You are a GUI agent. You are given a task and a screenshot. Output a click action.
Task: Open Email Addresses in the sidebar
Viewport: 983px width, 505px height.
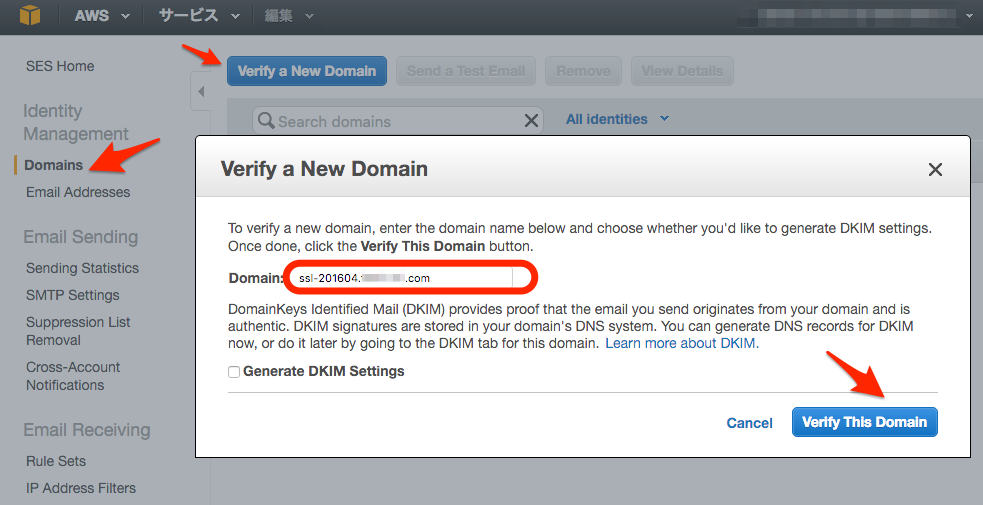[x=78, y=192]
